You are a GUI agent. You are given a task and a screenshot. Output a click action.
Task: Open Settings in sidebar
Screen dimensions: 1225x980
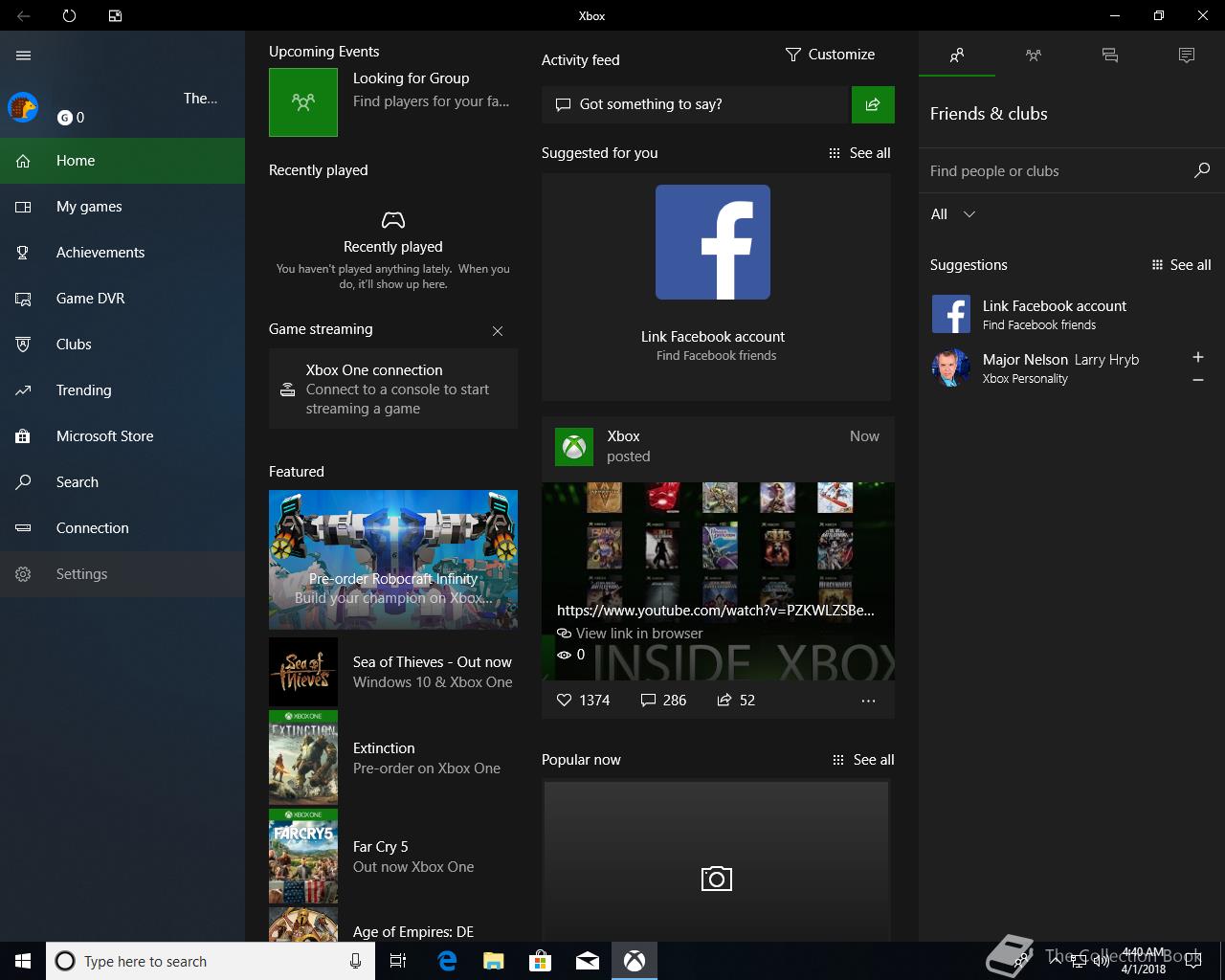point(122,574)
